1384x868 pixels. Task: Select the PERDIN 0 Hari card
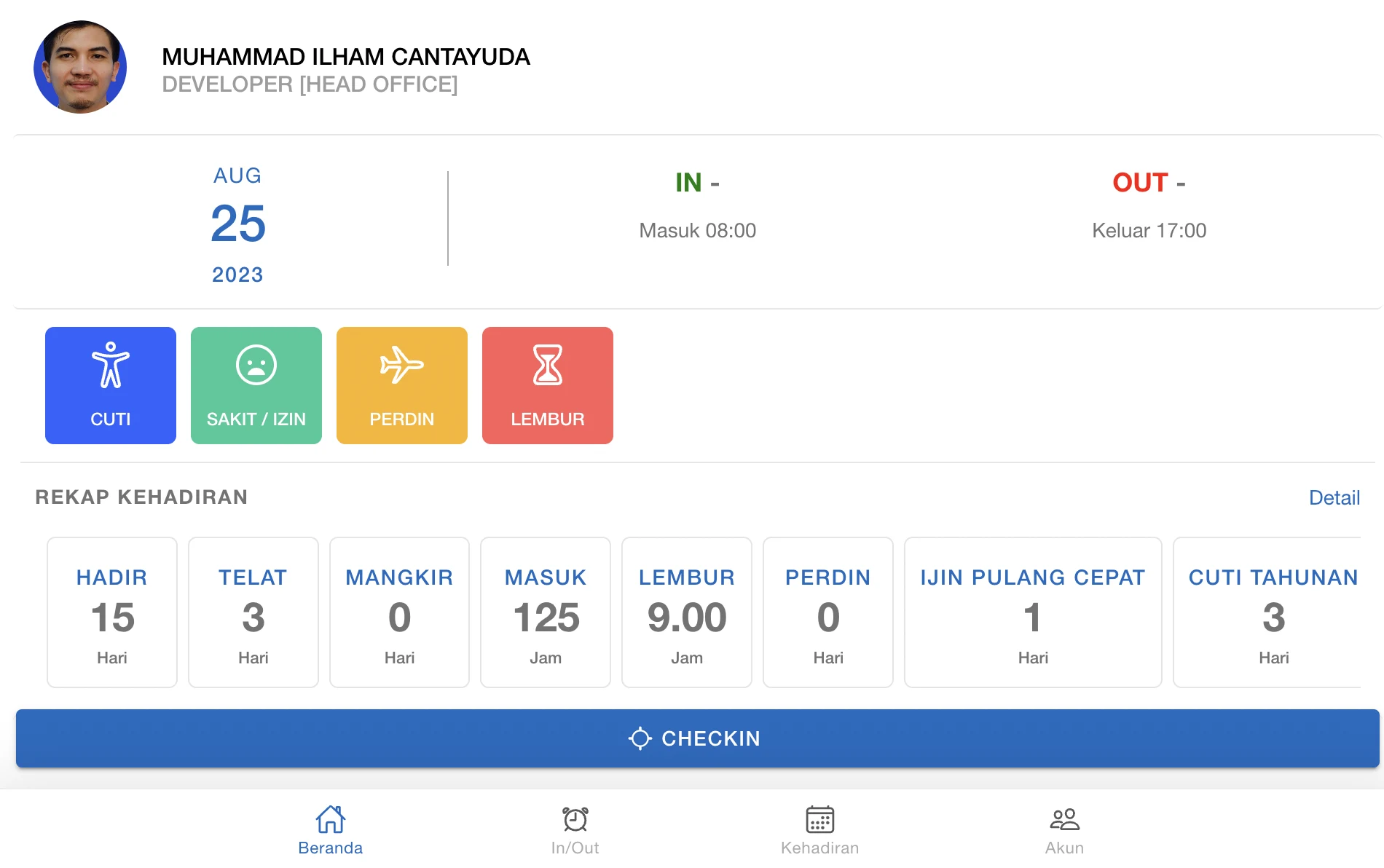pyautogui.click(x=828, y=612)
